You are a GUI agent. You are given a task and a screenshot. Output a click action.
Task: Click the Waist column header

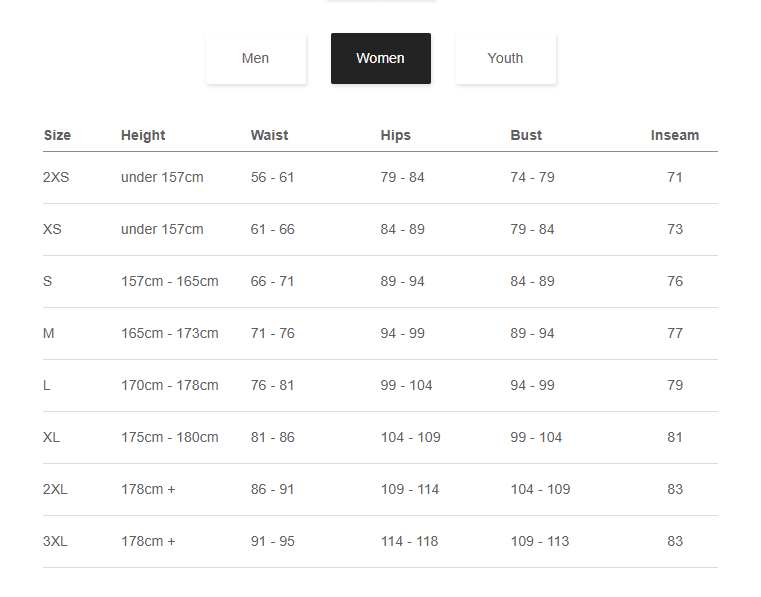click(269, 135)
